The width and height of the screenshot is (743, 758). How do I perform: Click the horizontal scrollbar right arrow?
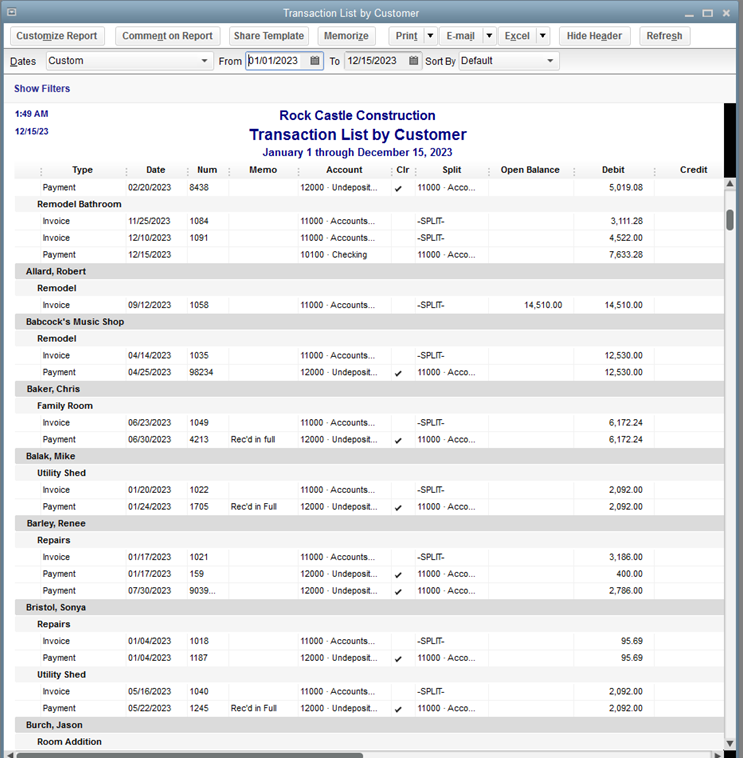[718, 755]
